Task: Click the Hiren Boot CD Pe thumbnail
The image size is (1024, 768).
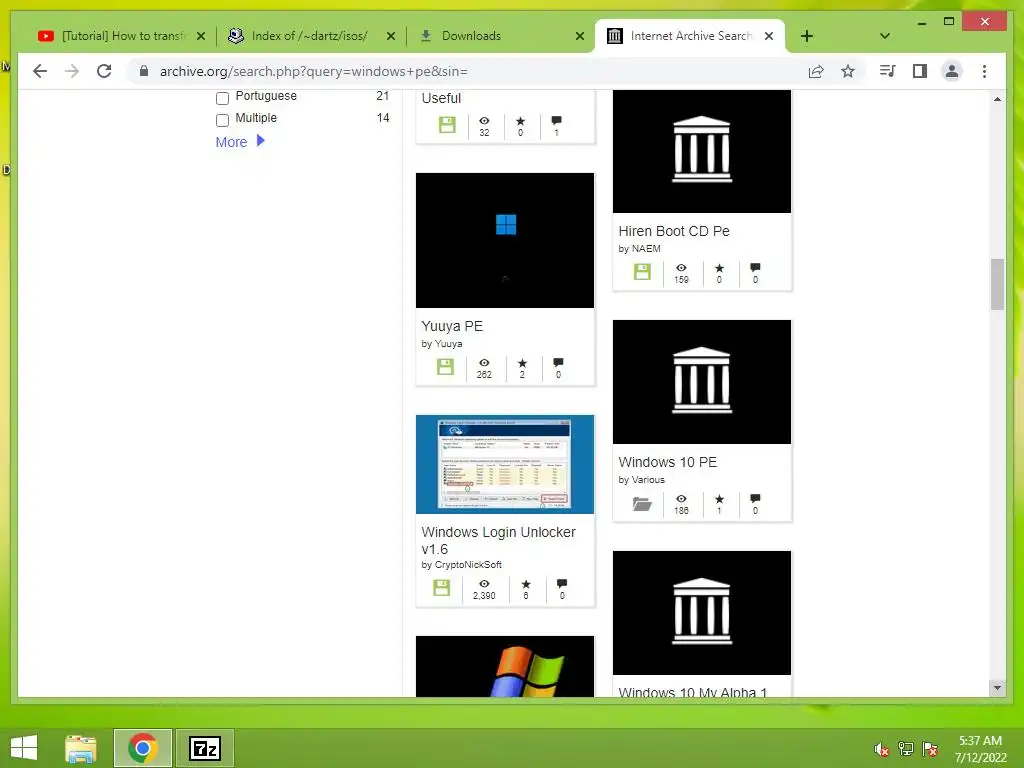Action: pos(702,152)
